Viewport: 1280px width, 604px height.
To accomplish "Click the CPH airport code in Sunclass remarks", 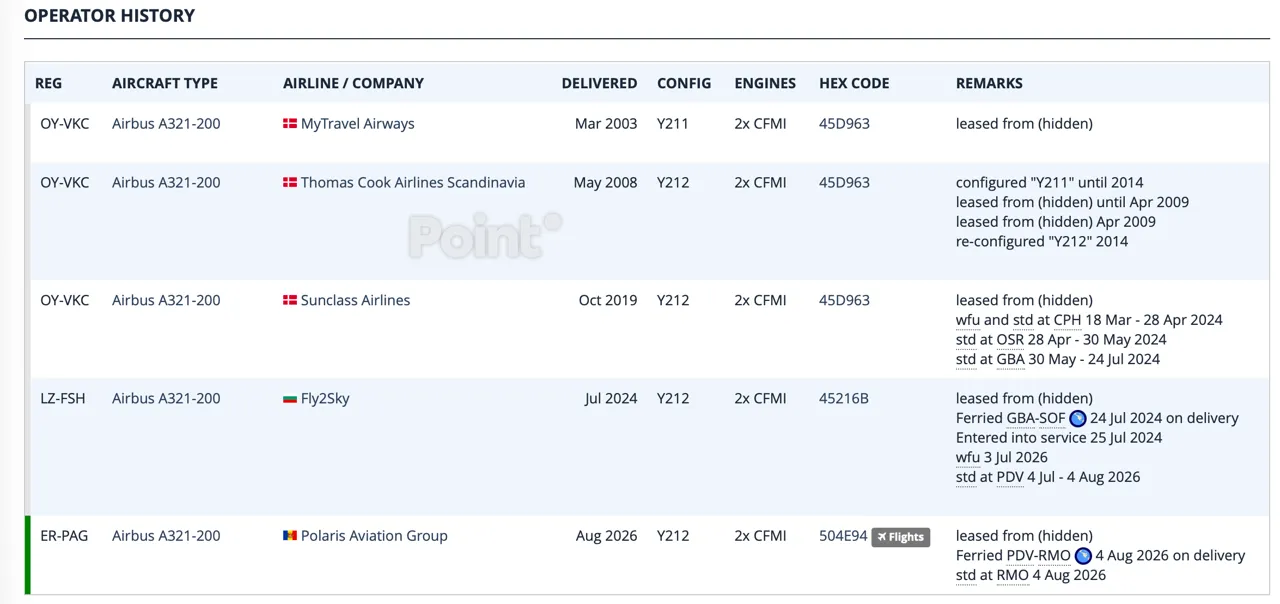I will [x=1067, y=320].
